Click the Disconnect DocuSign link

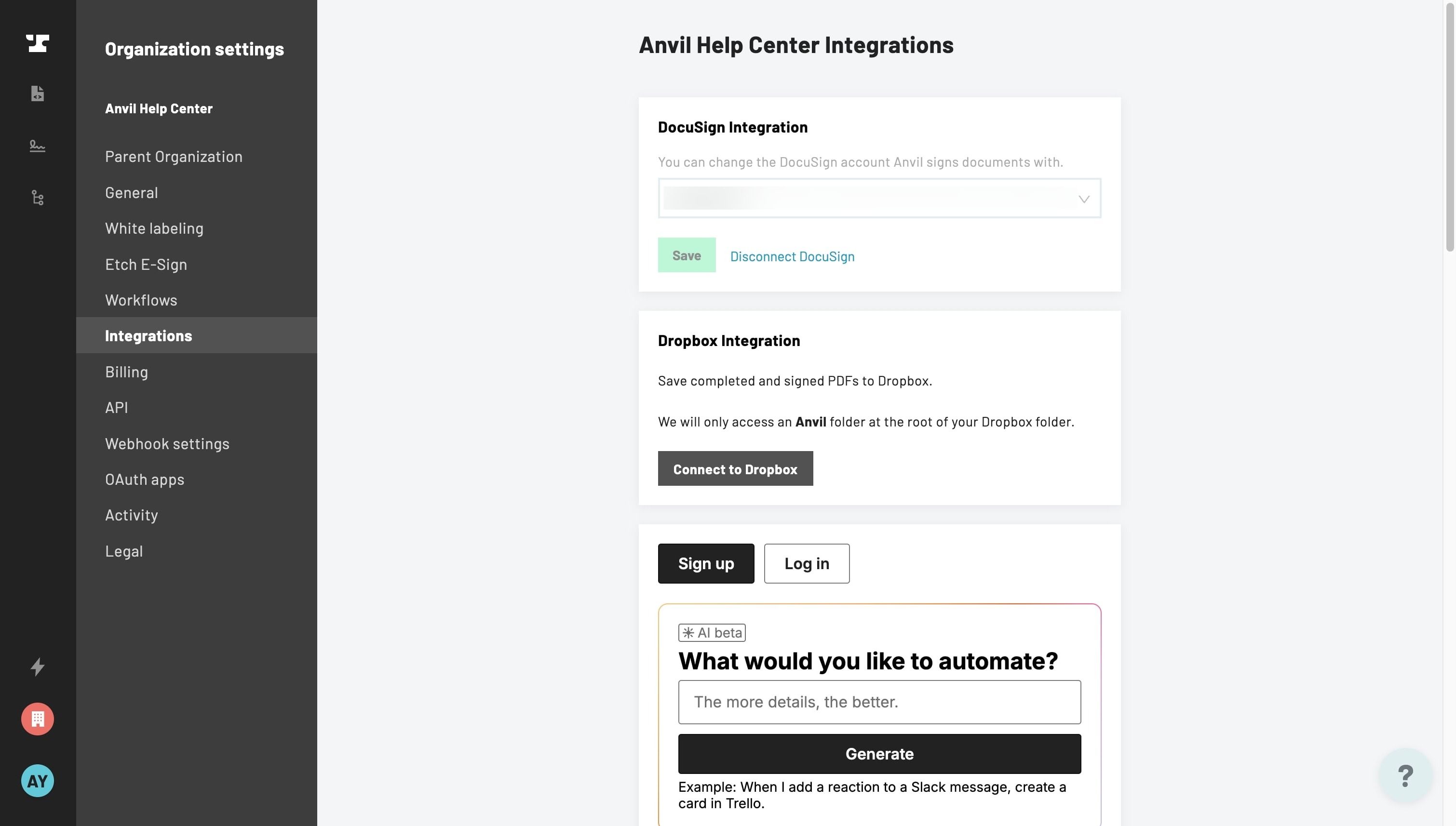coord(792,256)
